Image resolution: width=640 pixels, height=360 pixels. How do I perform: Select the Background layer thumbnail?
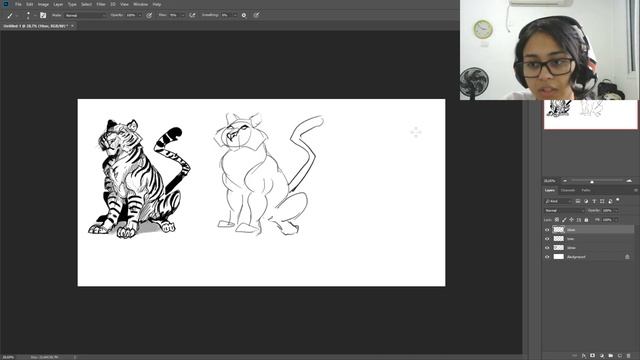pos(558,257)
